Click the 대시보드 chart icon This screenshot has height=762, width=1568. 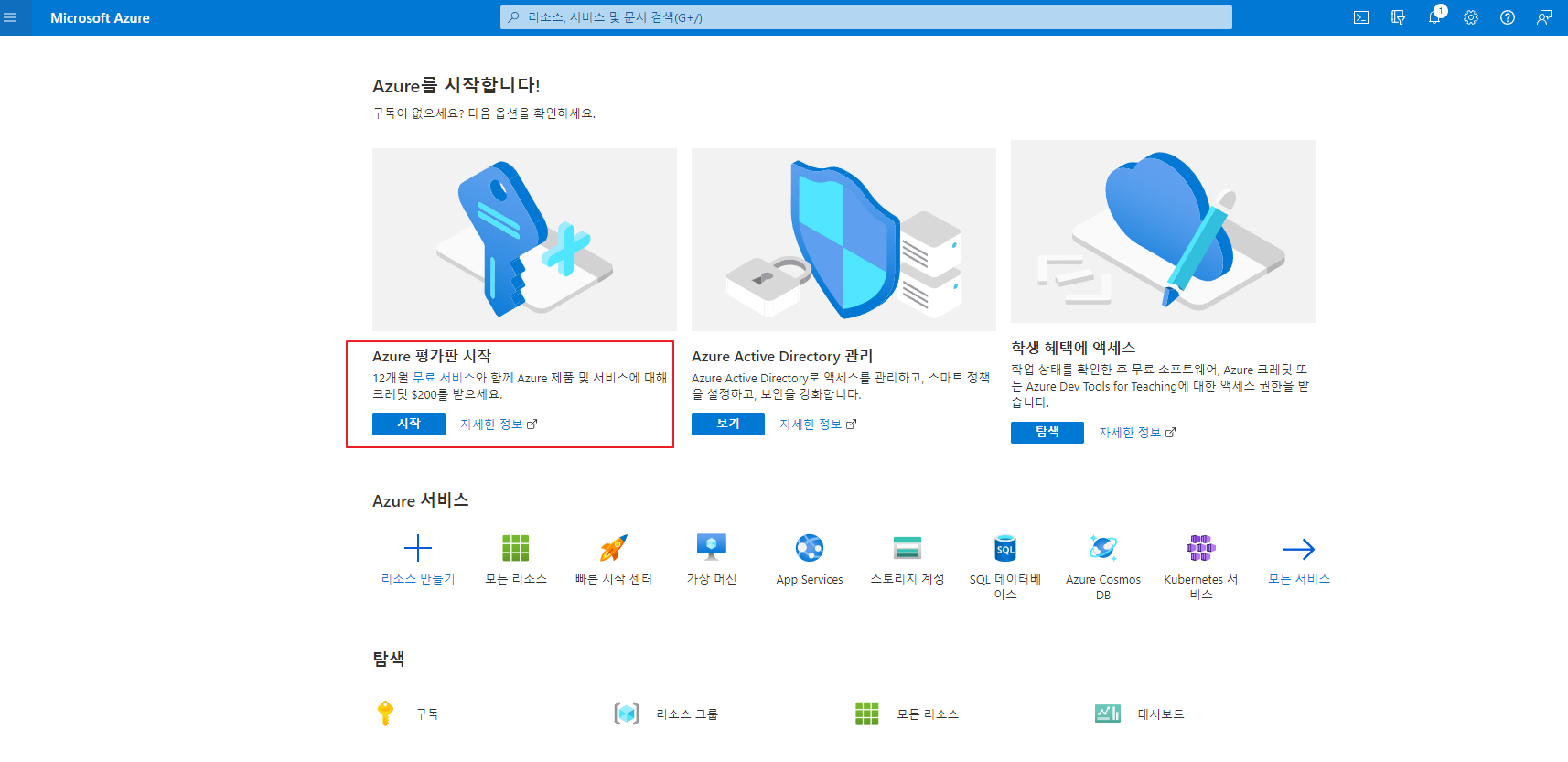tap(1108, 714)
